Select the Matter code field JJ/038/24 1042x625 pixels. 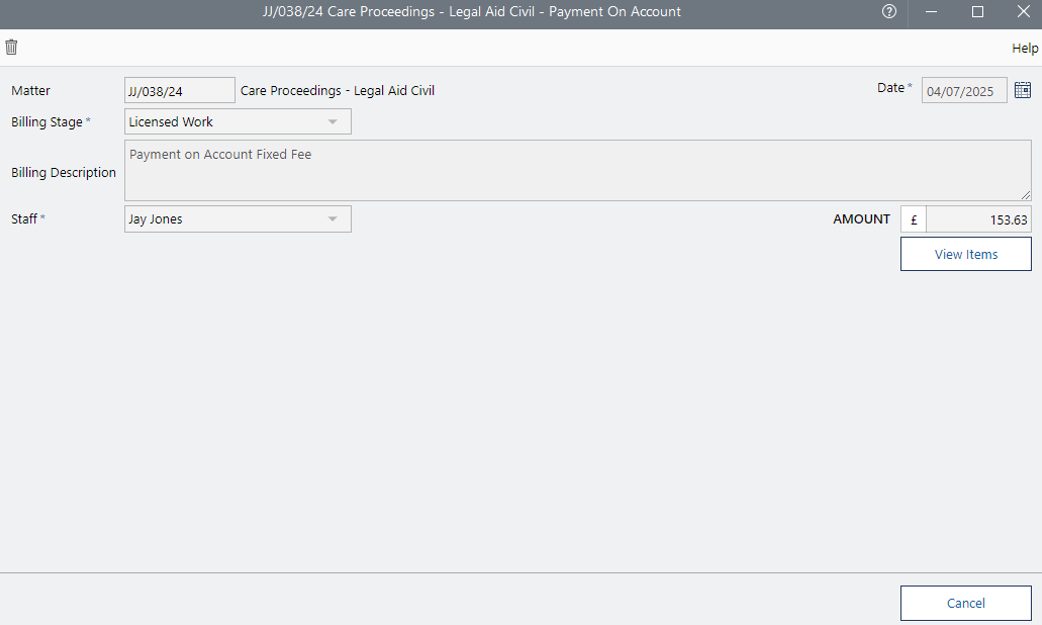point(179,91)
